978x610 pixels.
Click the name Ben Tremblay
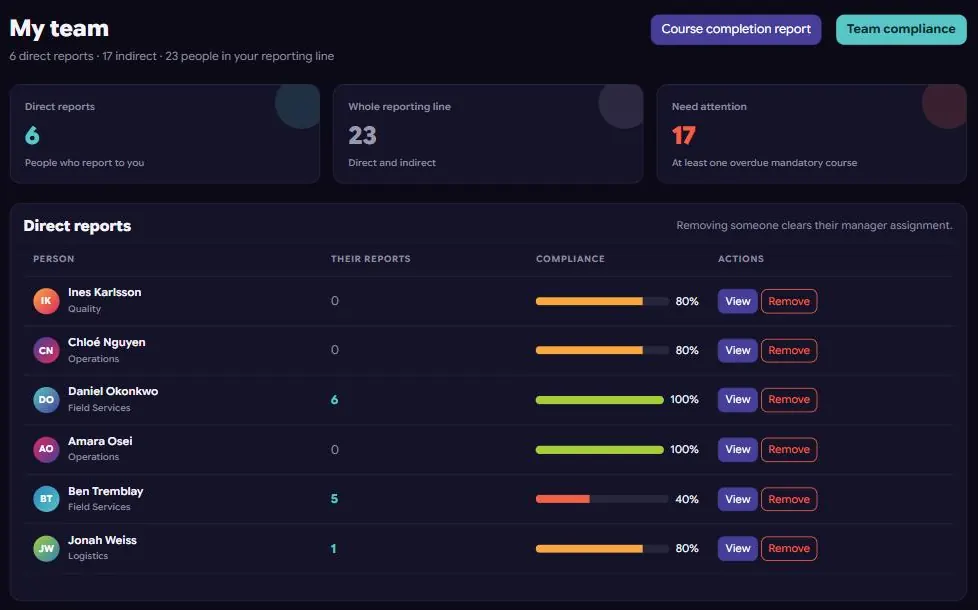click(105, 491)
